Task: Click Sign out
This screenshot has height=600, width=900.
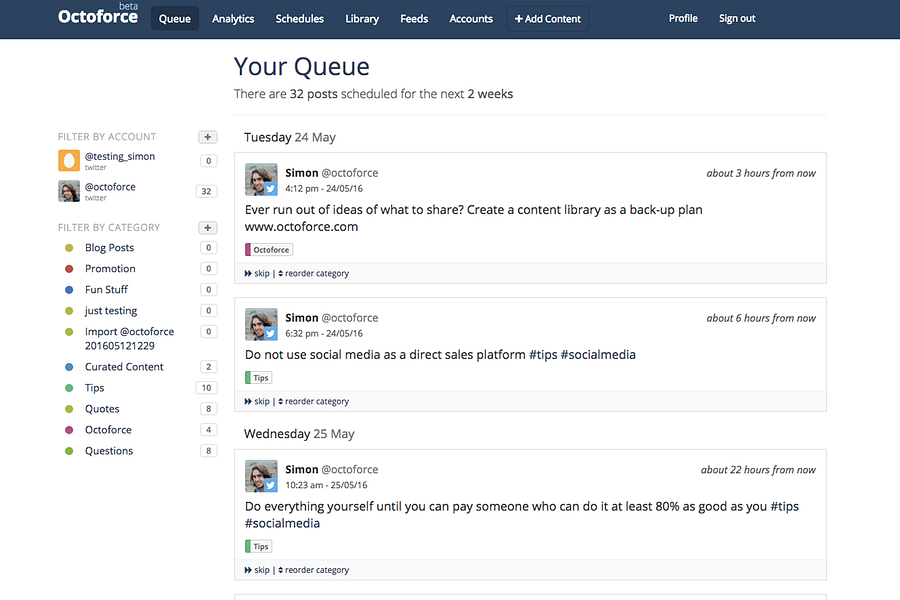Action: tap(737, 18)
